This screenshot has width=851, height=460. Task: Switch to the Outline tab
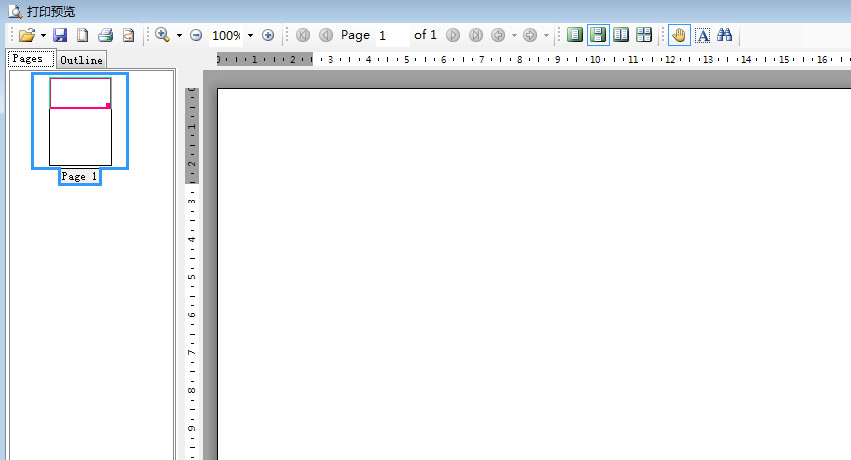click(81, 60)
